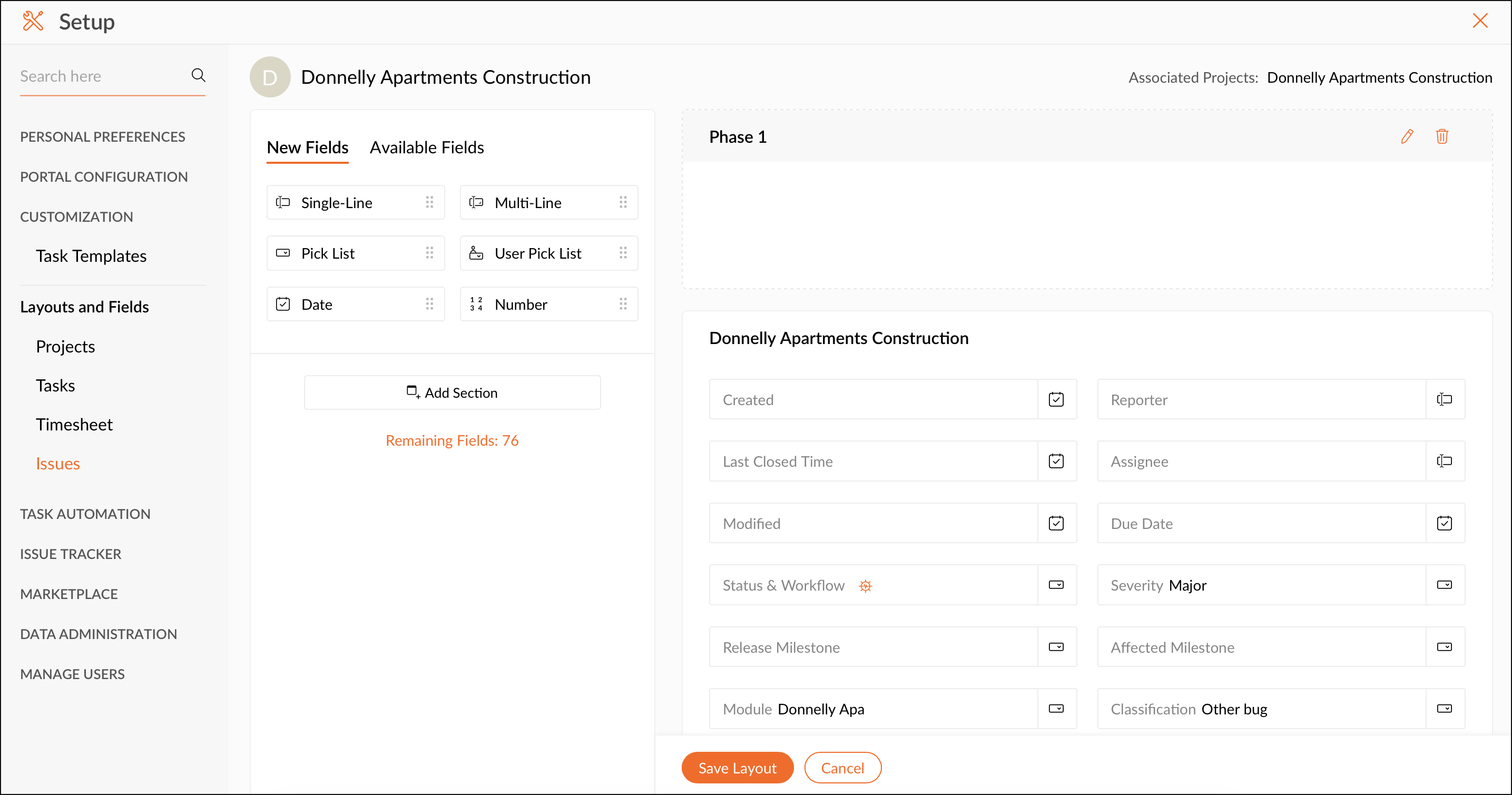
Task: Open the Classification pick list dropdown
Action: coord(1444,709)
